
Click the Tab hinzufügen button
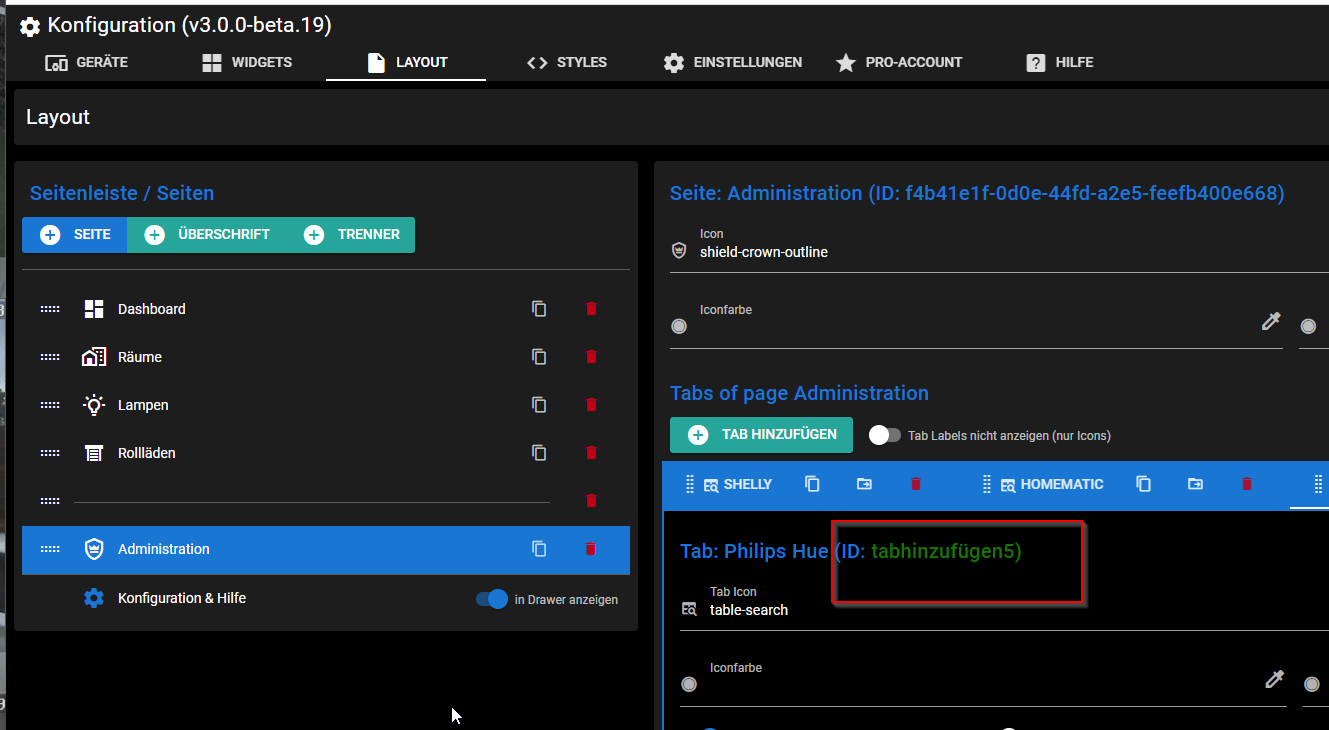(x=761, y=435)
